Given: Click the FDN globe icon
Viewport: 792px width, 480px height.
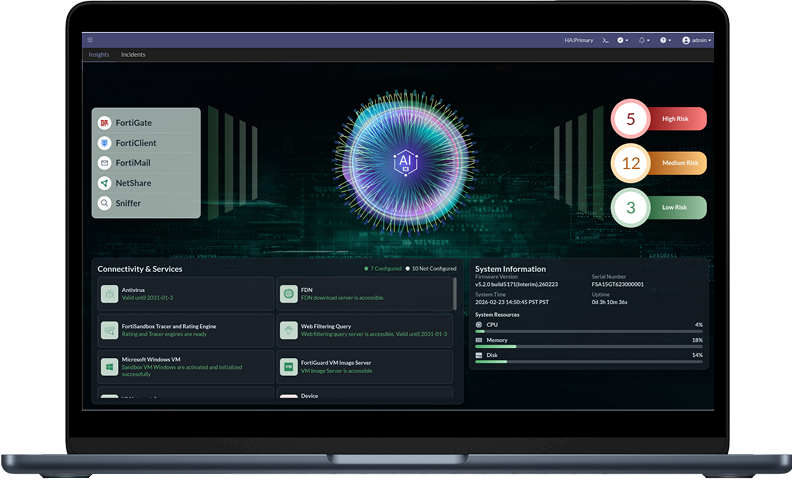Looking at the screenshot, I should (x=288, y=294).
